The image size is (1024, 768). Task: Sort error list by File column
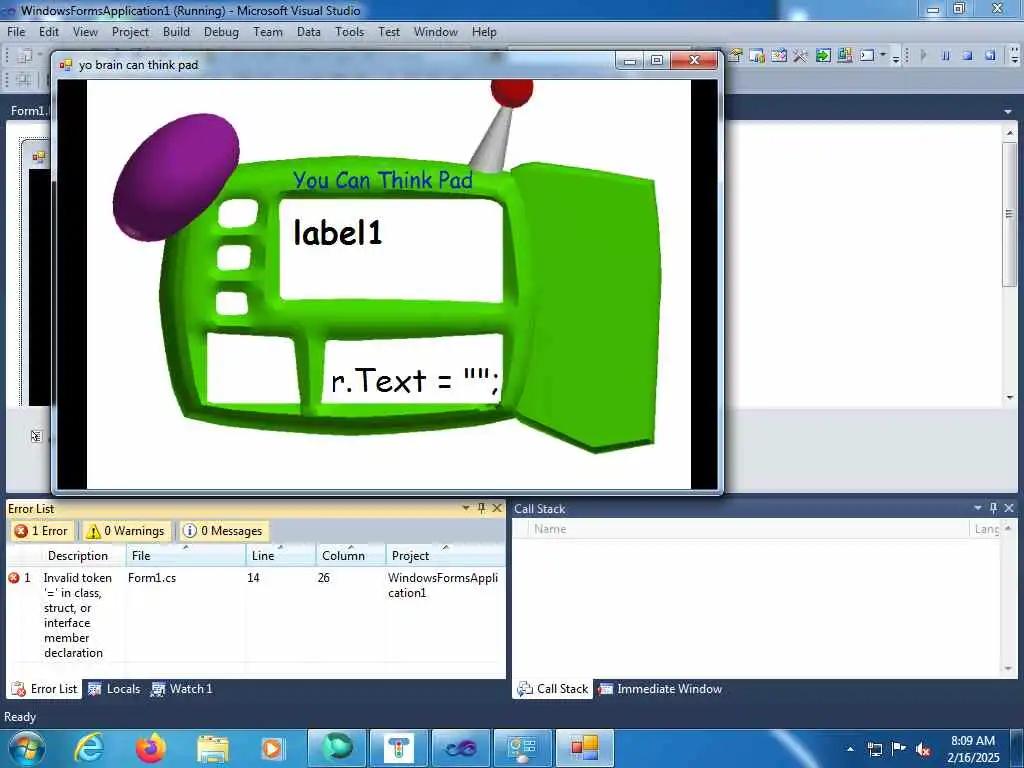[185, 556]
